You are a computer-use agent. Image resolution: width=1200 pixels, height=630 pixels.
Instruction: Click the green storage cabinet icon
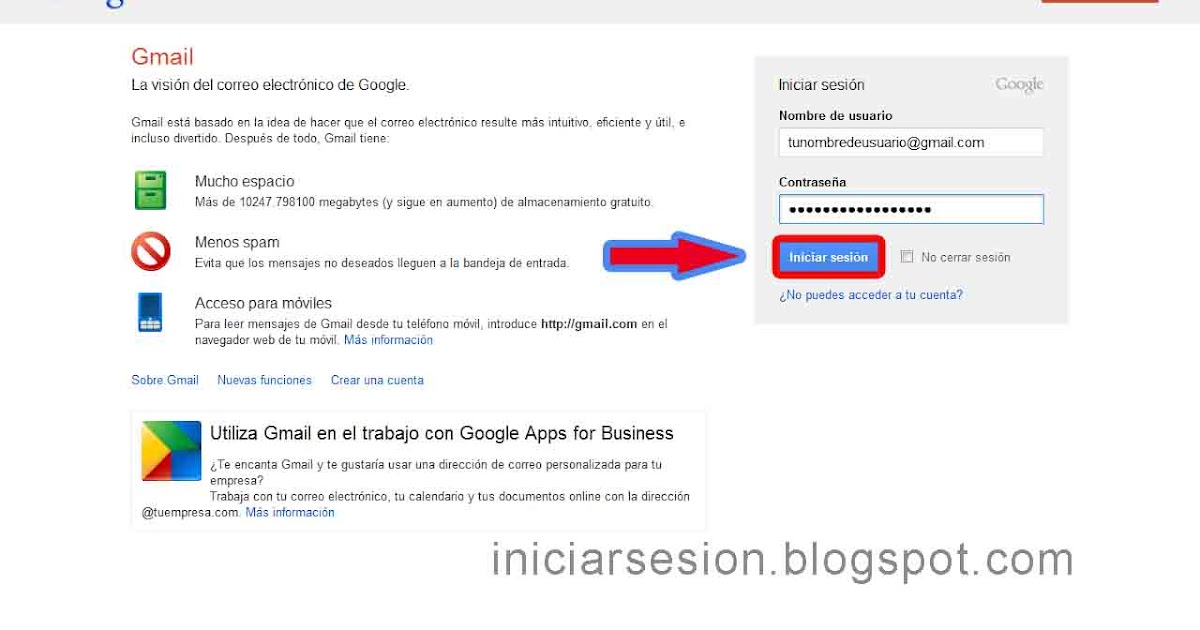coord(150,190)
